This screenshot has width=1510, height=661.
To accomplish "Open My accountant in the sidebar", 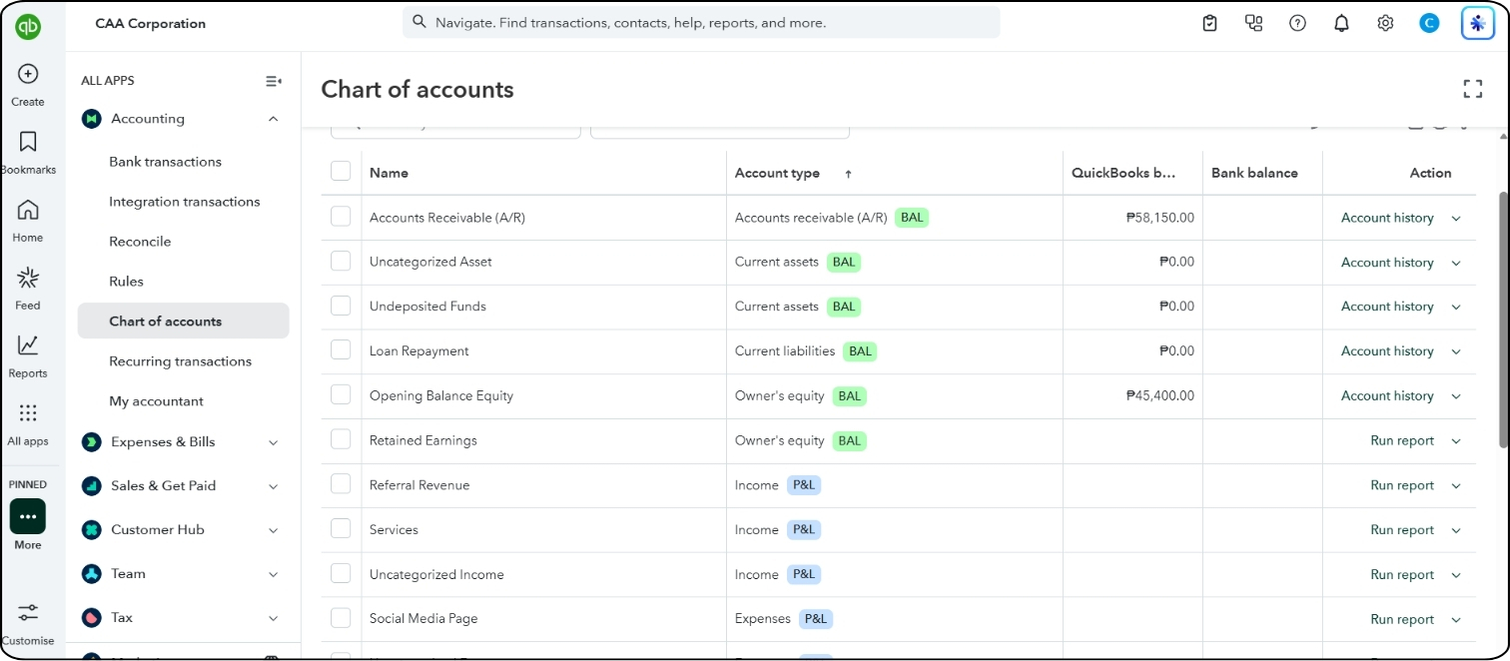I will tap(156, 401).
